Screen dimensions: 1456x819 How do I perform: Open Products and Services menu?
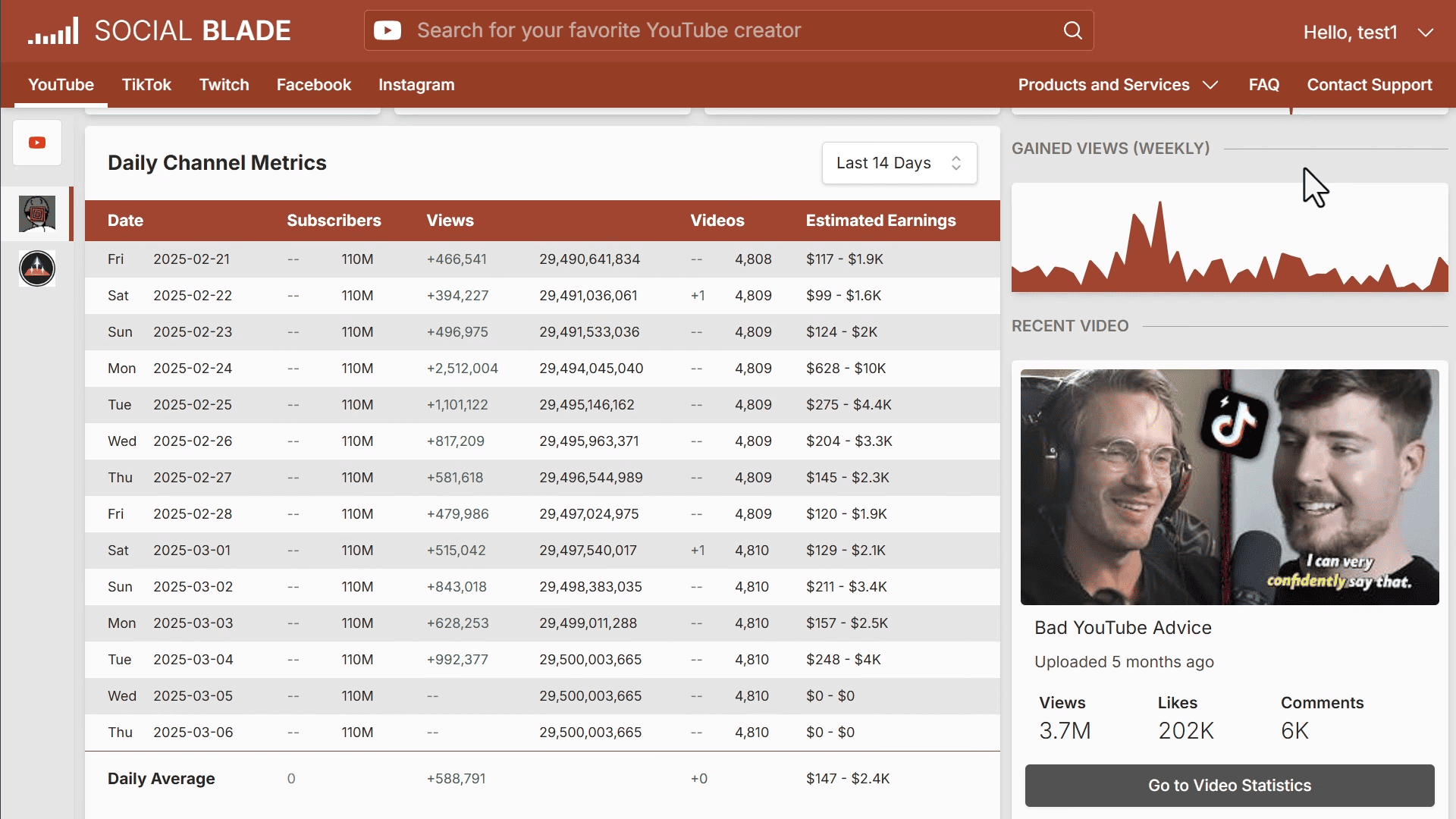click(1103, 85)
